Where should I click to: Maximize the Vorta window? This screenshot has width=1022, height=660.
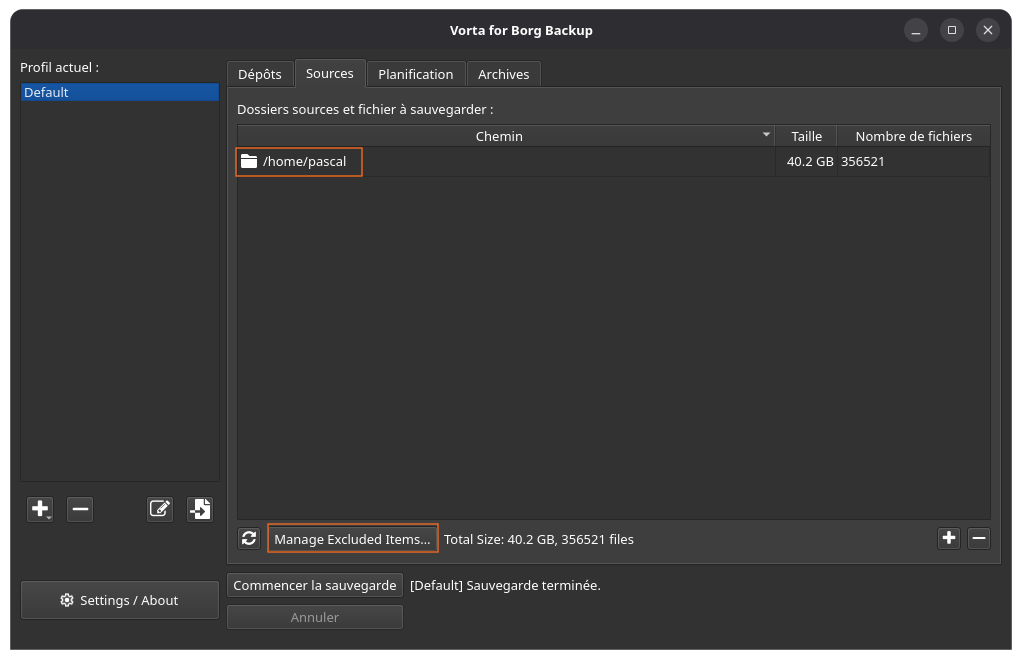pyautogui.click(x=952, y=30)
